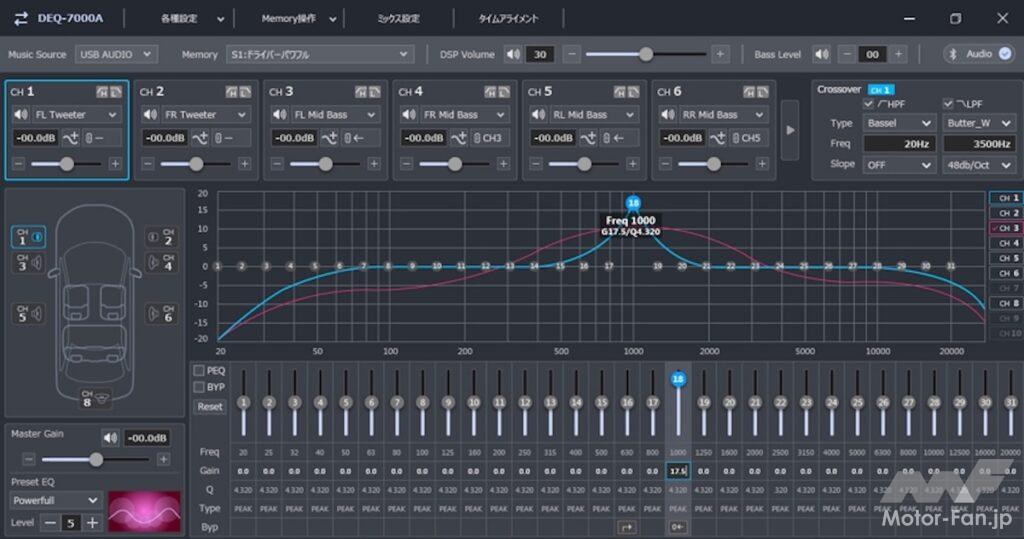This screenshot has height=539, width=1024.
Task: Mute the Bass Level speaker icon
Action: coord(821,54)
